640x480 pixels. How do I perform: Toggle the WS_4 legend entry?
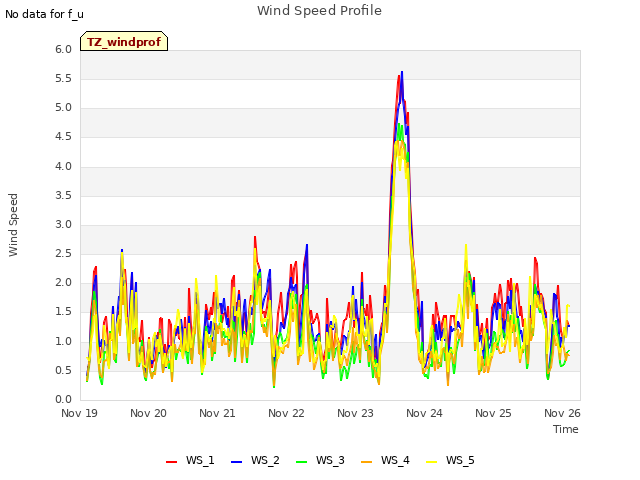coord(385,460)
